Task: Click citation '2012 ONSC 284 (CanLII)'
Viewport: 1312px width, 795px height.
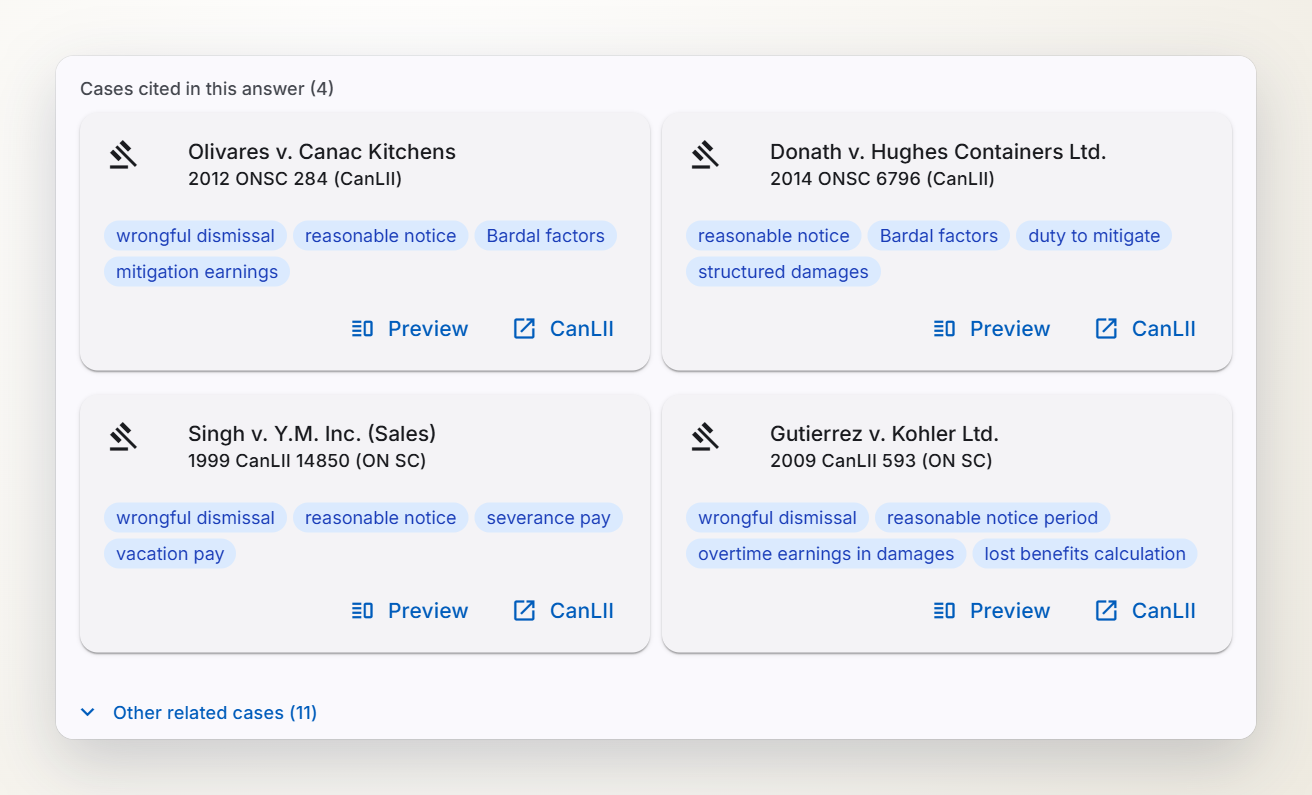Action: click(295, 179)
